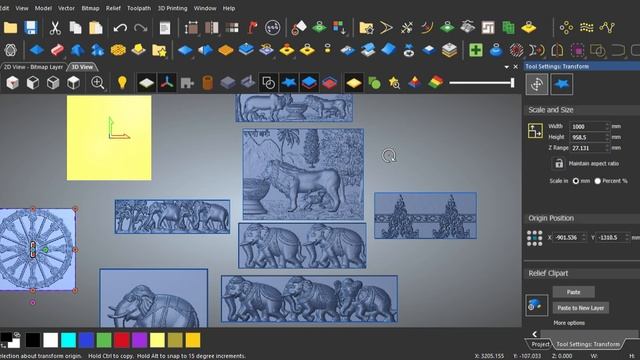This screenshot has height=360, width=640.
Task: Click the Z Range stepper arrows
Action: [x=607, y=148]
